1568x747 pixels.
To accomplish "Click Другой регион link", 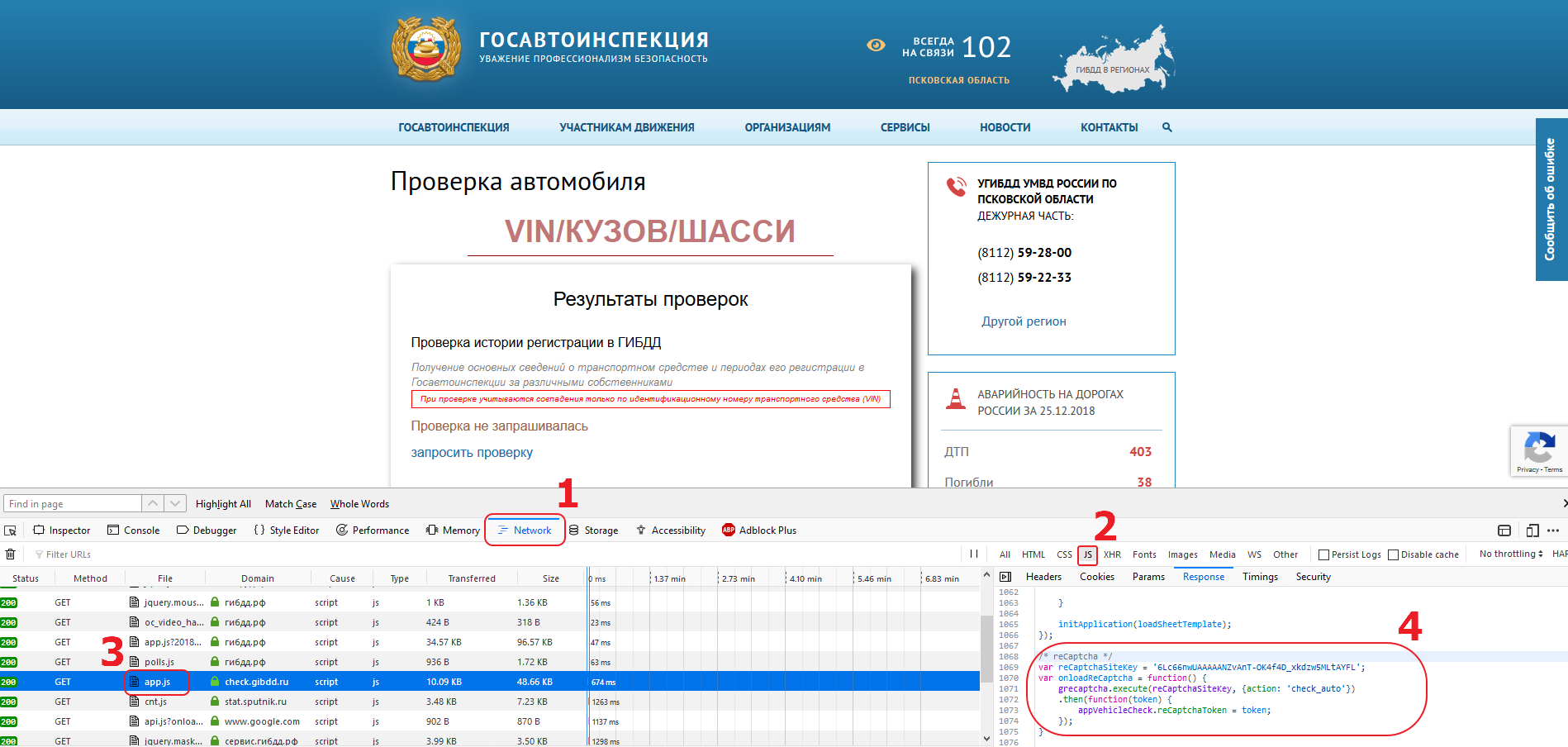I will pyautogui.click(x=1024, y=321).
